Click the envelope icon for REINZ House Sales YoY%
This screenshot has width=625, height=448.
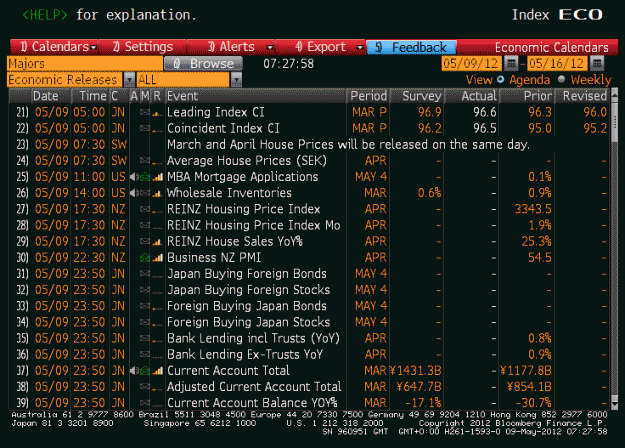pos(145,242)
